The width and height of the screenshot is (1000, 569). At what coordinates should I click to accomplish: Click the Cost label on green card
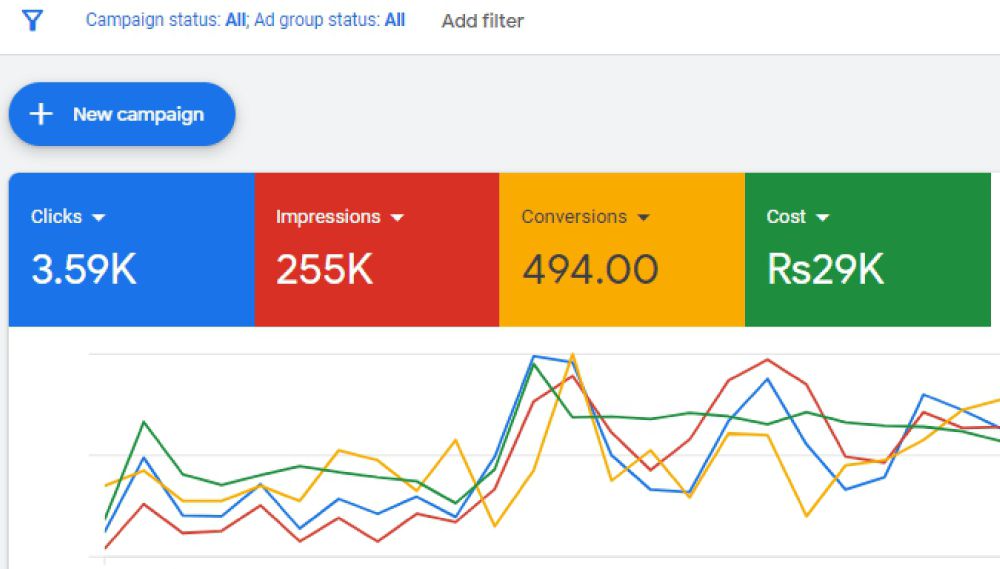pos(786,217)
